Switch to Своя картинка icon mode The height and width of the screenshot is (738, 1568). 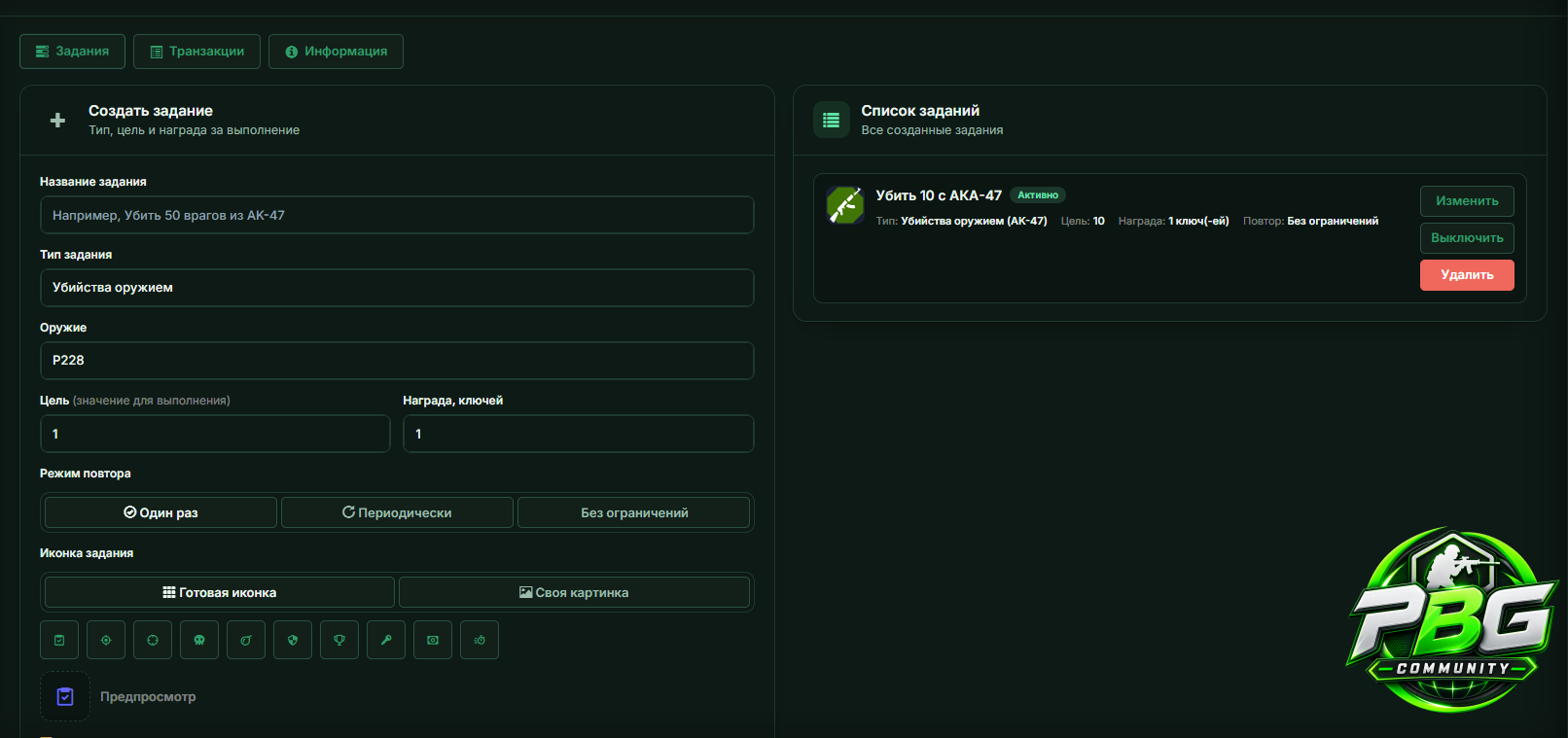point(574,592)
